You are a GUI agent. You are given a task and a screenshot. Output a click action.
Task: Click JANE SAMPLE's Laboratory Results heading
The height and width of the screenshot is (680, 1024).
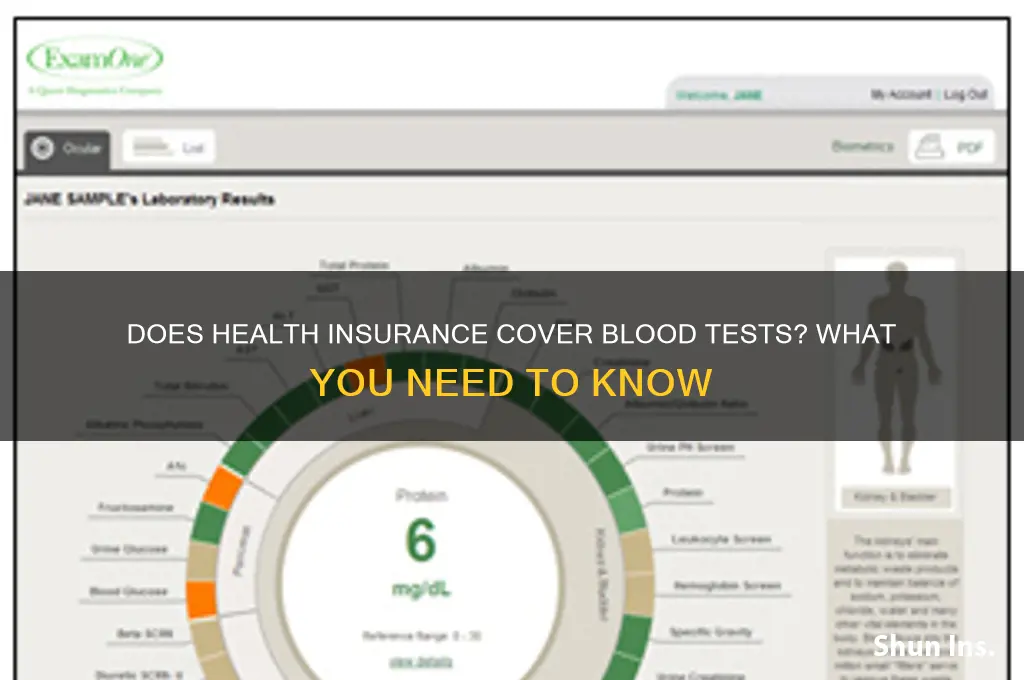(149, 199)
